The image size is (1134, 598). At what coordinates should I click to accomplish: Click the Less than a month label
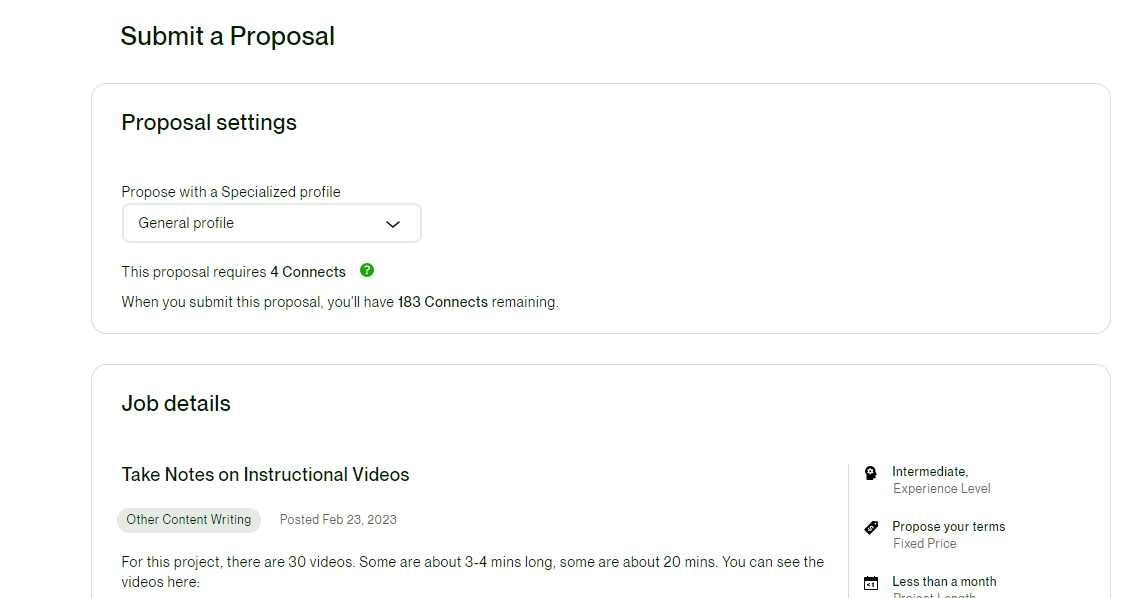pyautogui.click(x=945, y=581)
